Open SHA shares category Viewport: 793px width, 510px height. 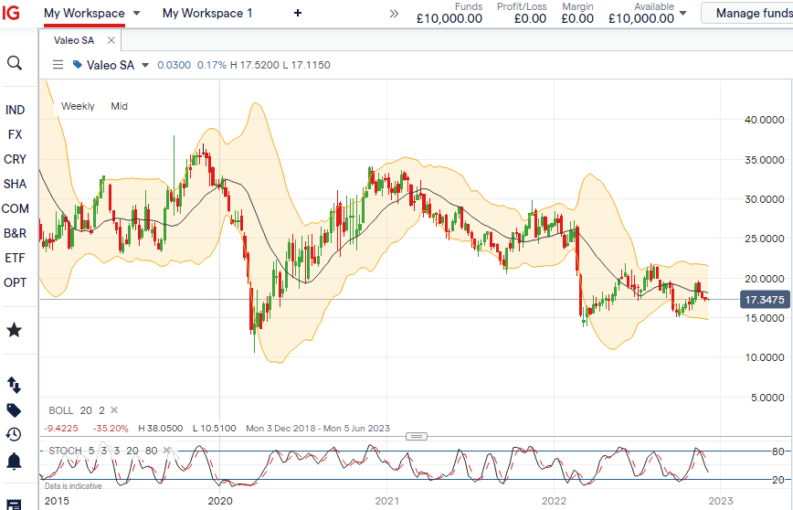(15, 184)
